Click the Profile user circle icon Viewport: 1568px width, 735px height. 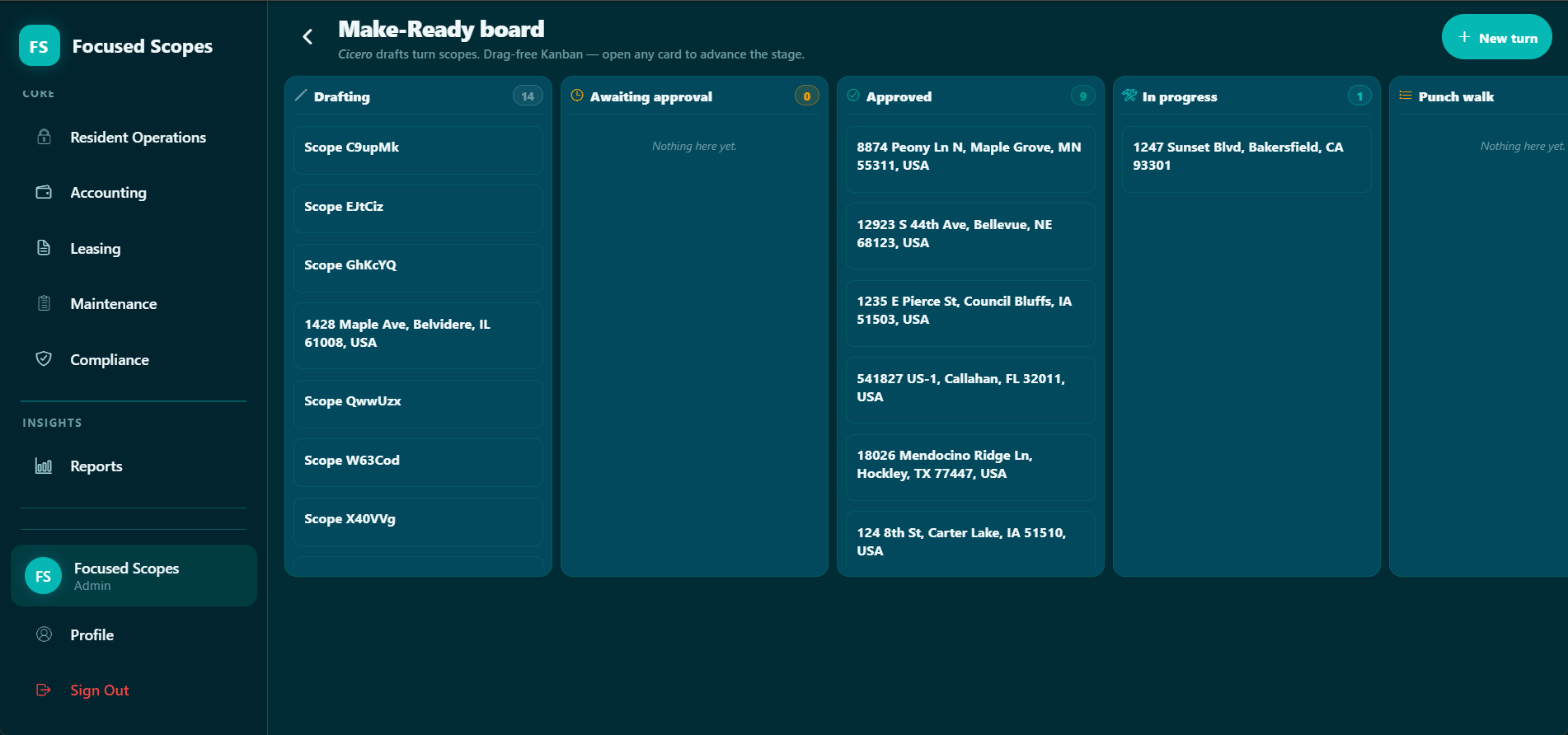45,634
